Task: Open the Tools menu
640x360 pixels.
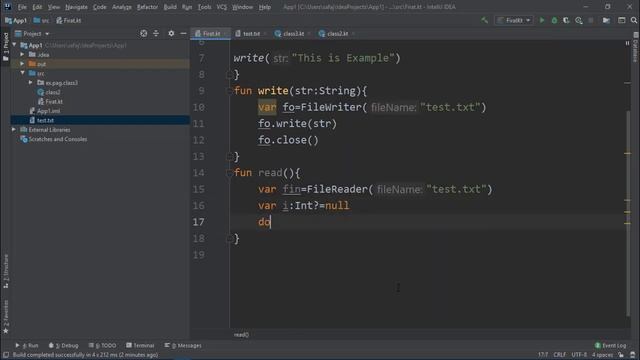Action: (x=204, y=7)
